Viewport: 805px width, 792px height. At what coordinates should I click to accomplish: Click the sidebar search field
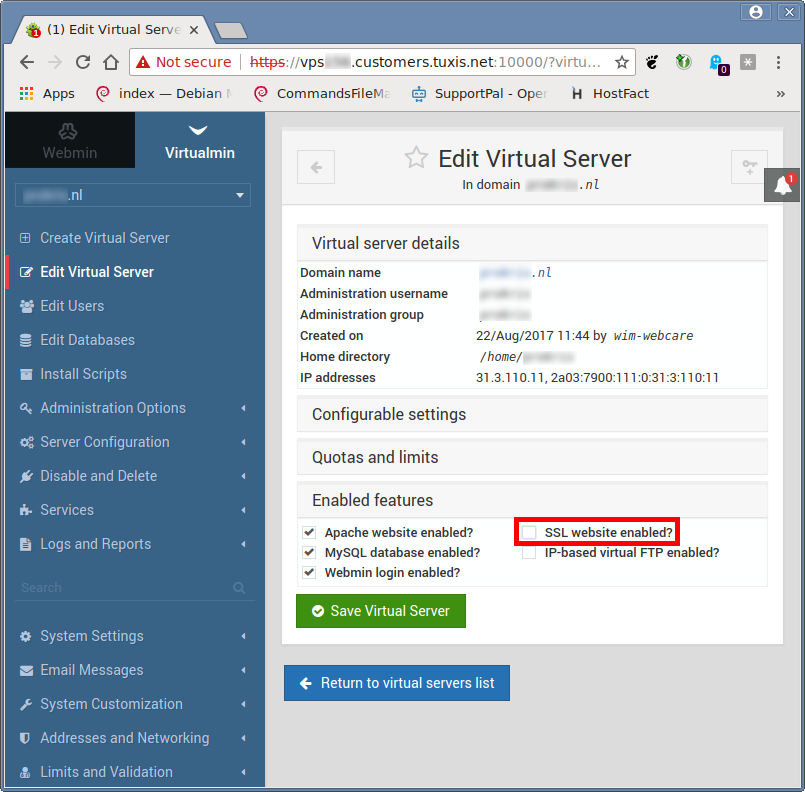(x=120, y=588)
